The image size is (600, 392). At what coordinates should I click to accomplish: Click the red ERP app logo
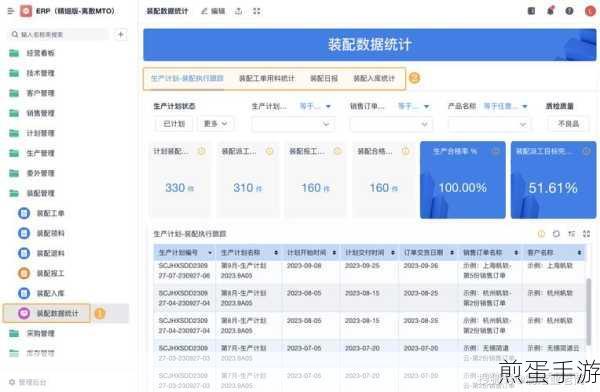pos(26,11)
